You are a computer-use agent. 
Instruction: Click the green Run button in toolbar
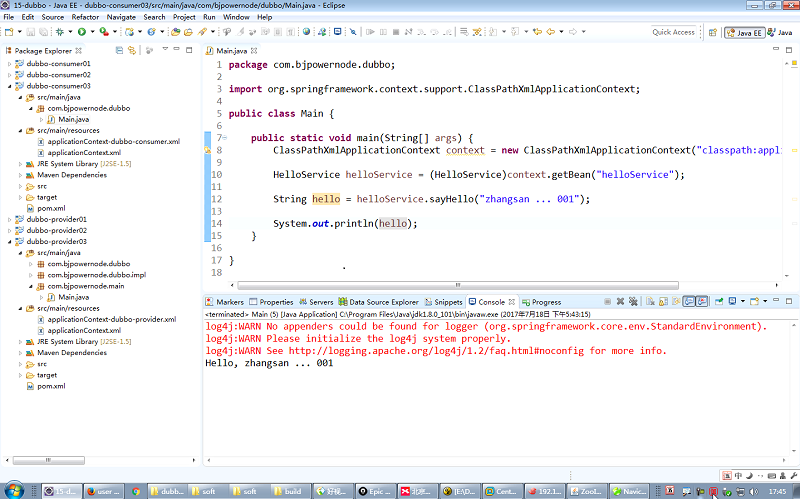tap(82, 32)
